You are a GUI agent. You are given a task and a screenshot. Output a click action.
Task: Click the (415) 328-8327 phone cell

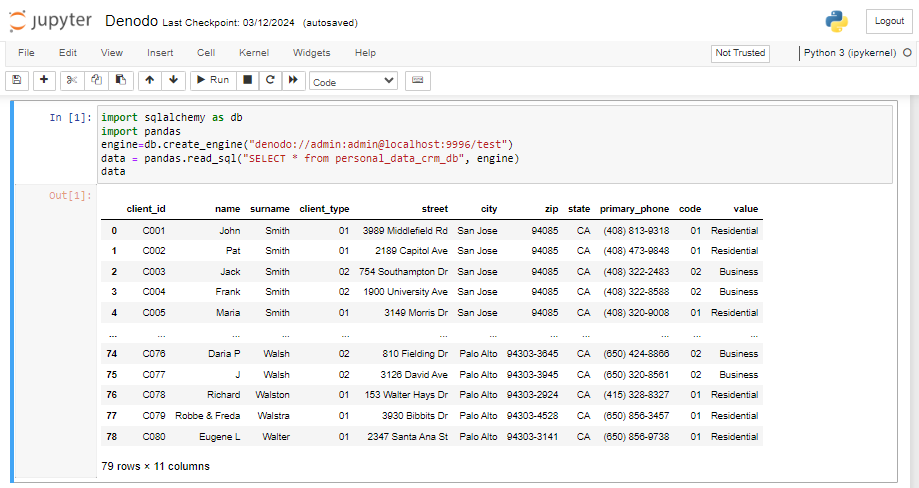tap(637, 395)
